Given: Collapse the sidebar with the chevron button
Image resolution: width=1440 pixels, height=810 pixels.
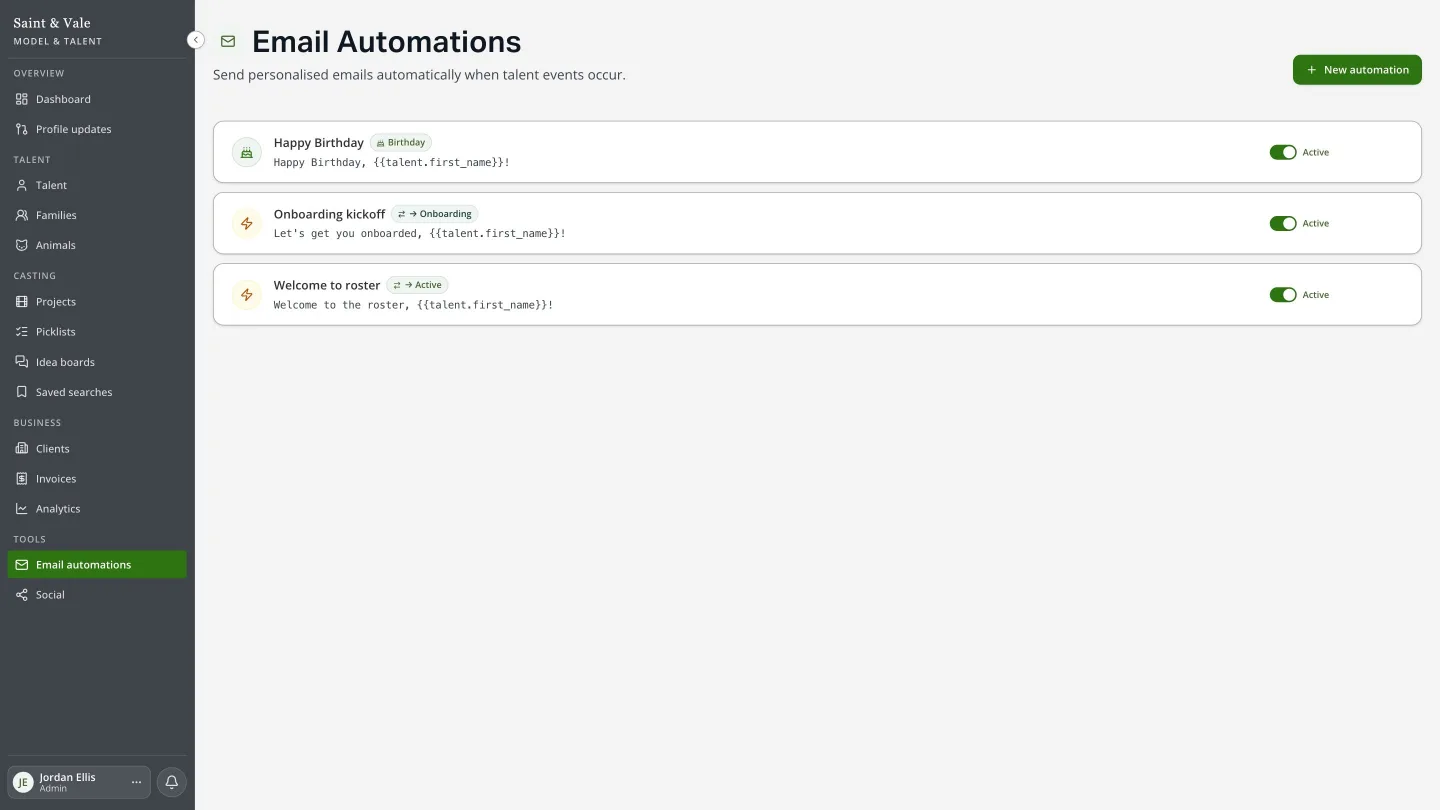Looking at the screenshot, I should coord(196,40).
